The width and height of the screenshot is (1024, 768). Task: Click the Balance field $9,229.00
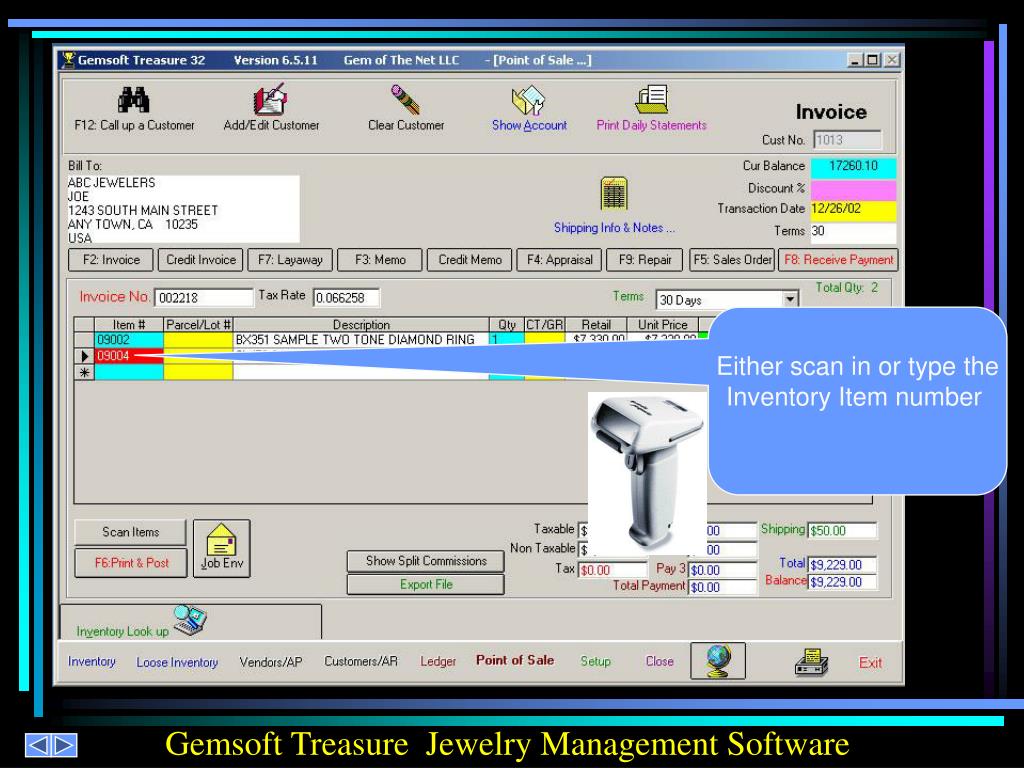[x=842, y=582]
